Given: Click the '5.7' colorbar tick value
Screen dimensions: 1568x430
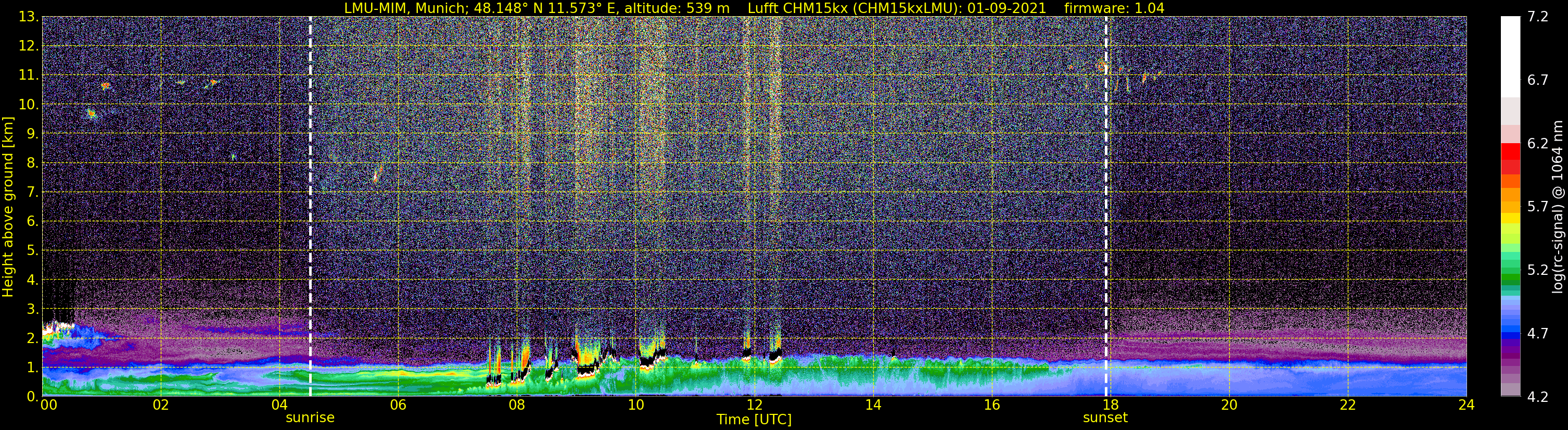Looking at the screenshot, I should pyautogui.click(x=1538, y=207).
